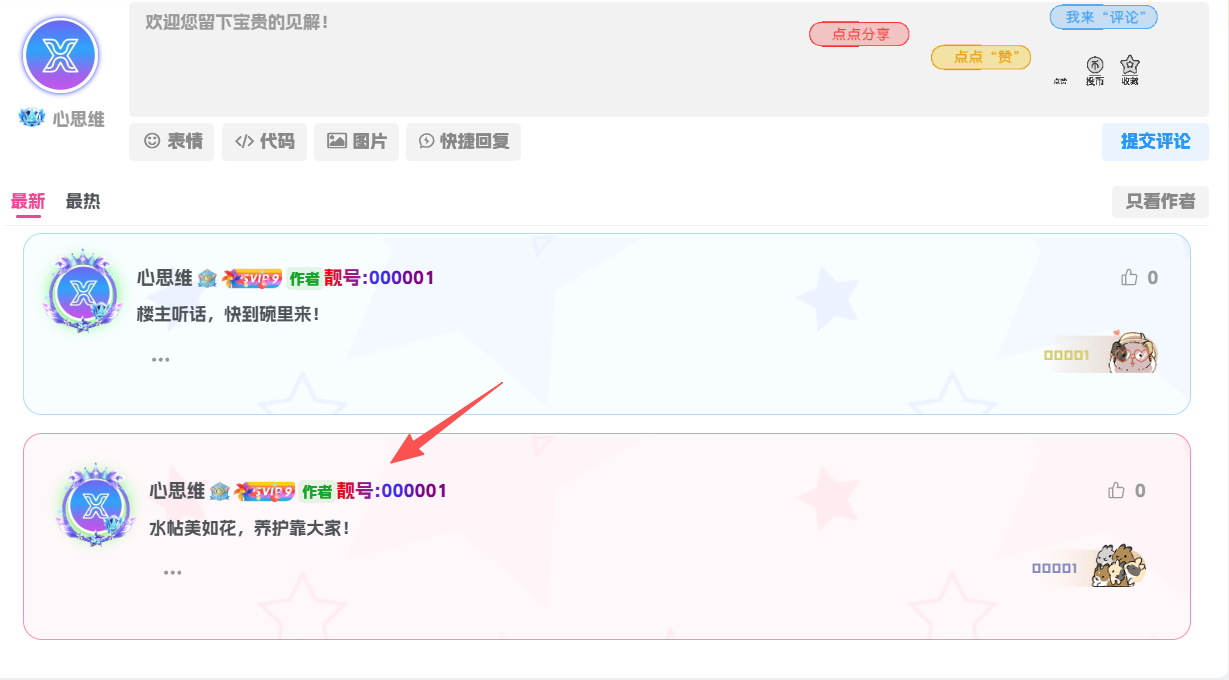This screenshot has width=1229, height=680.
Task: Click the 收藏 star favorite icon
Action: click(x=1130, y=65)
